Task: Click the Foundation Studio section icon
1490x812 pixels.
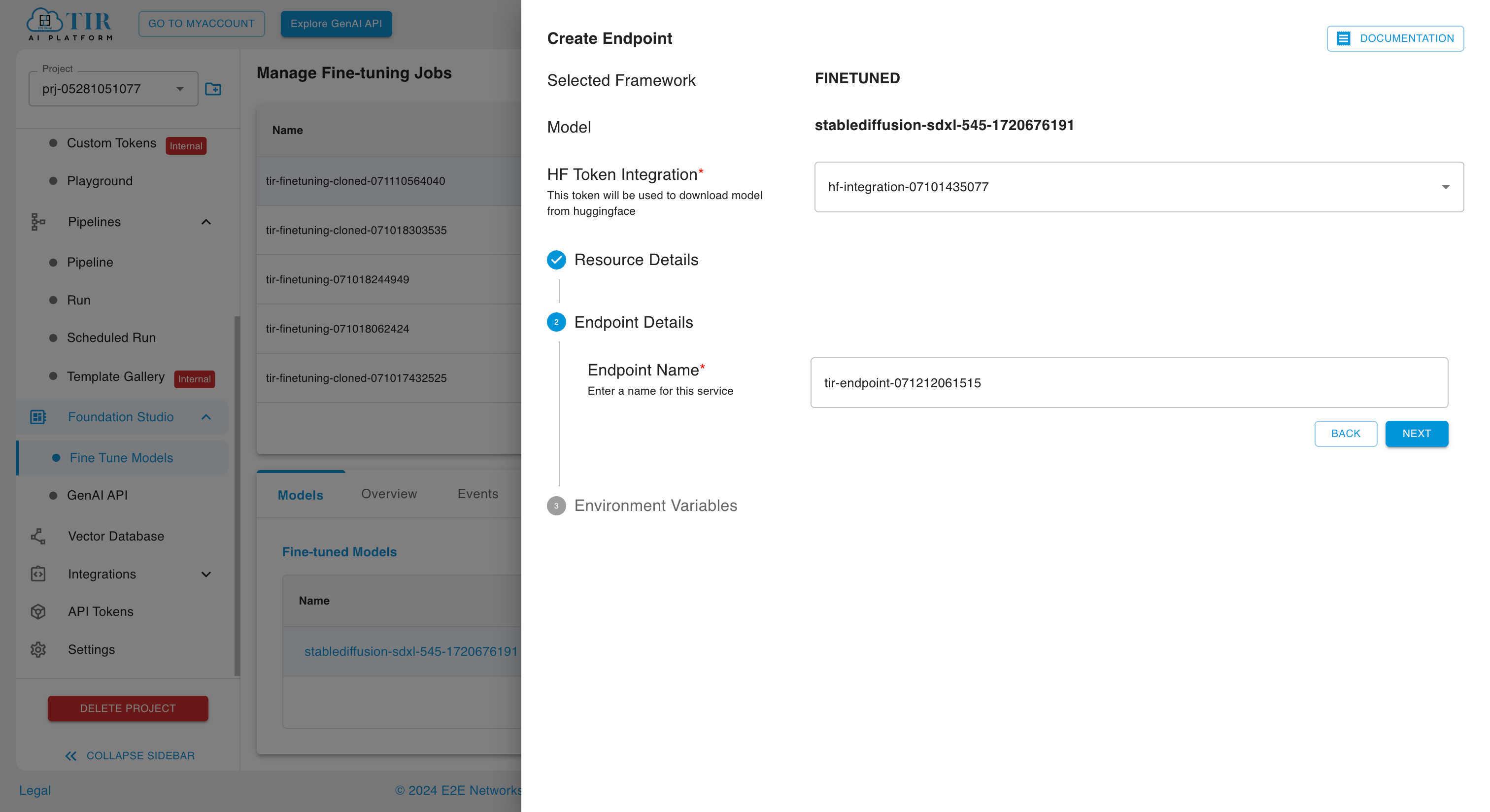Action: pyautogui.click(x=38, y=416)
